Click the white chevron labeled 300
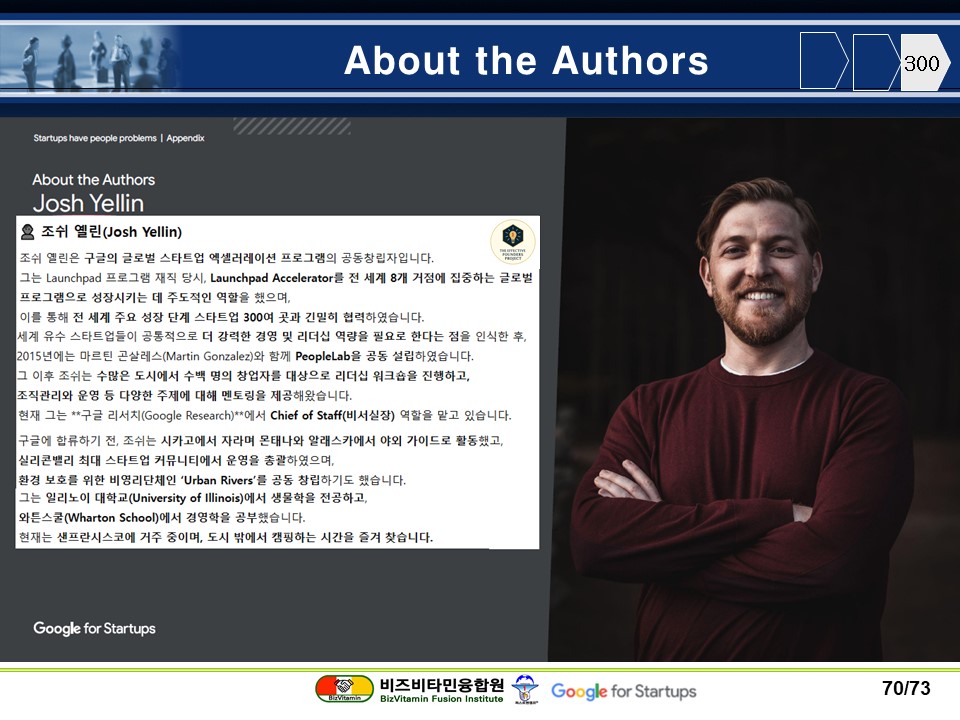The width and height of the screenshot is (960, 720). [924, 62]
